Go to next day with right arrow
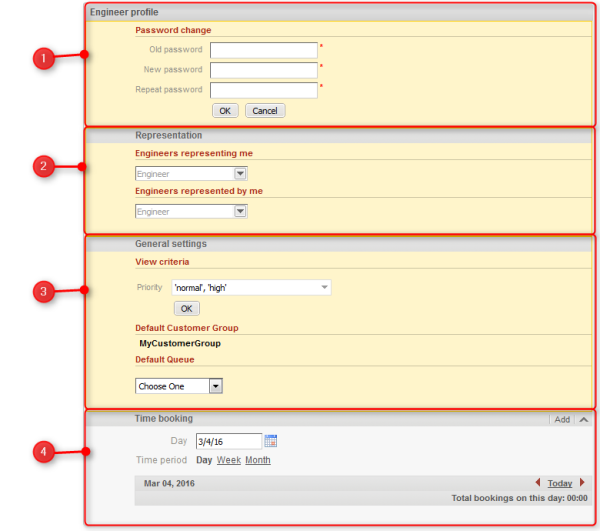 583,483
